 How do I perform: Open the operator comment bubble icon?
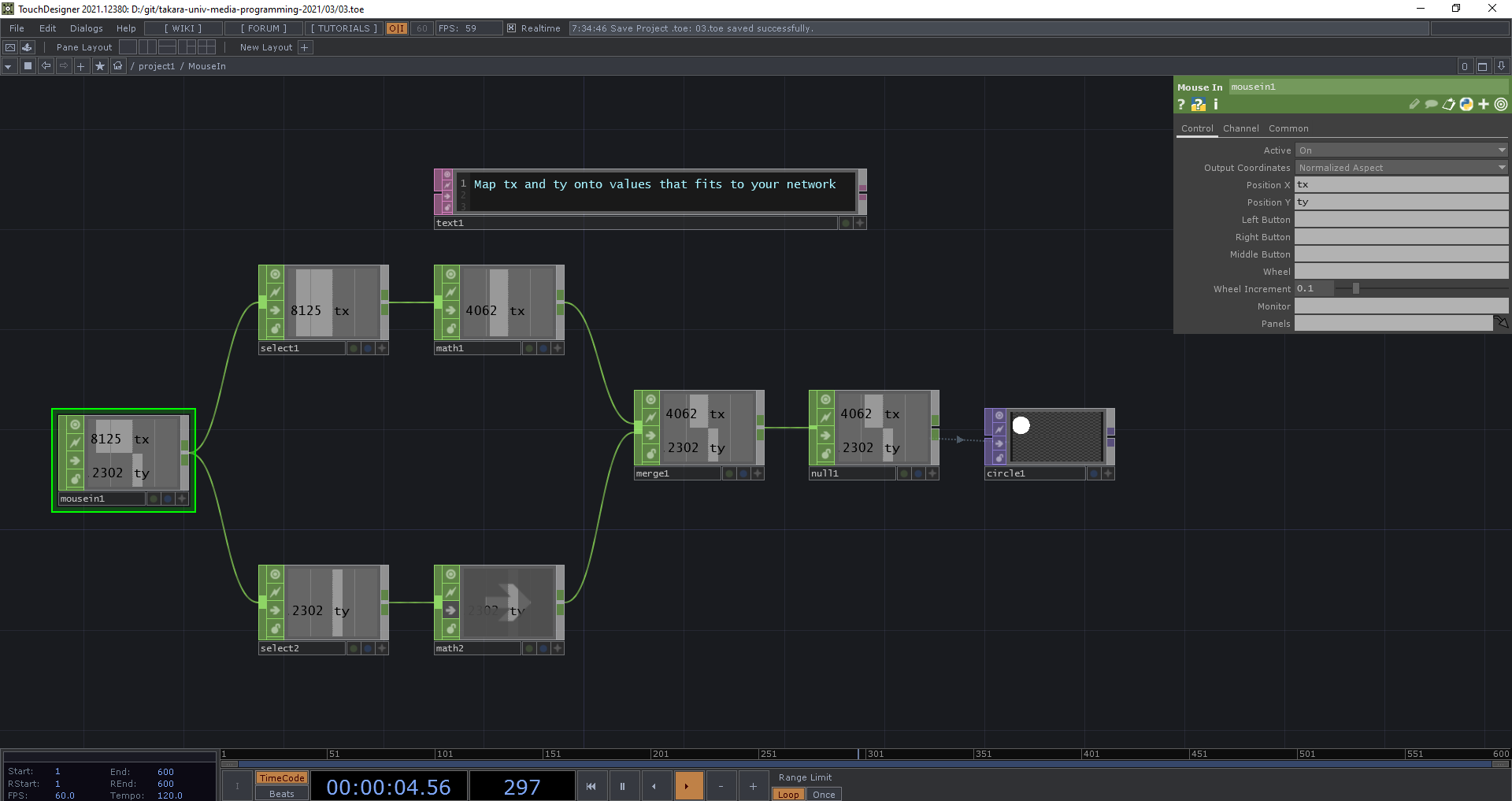click(1431, 104)
